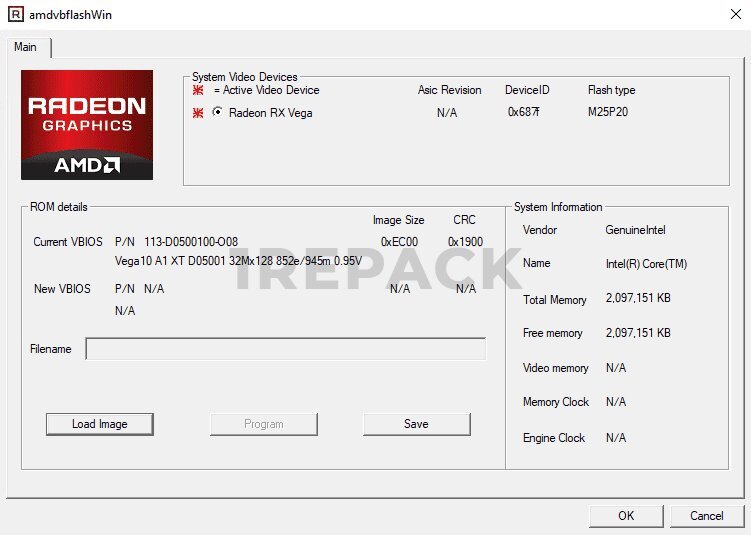This screenshot has width=751, height=535.
Task: Click the Filename text field
Action: click(286, 349)
